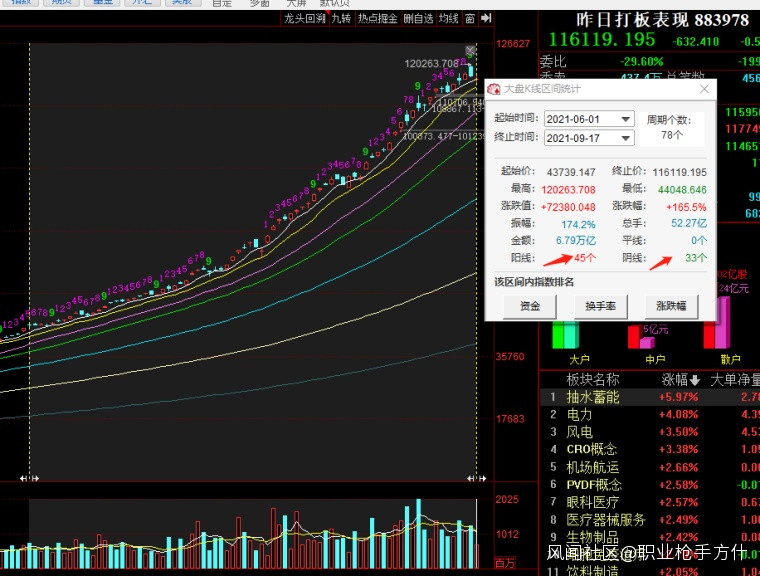The height and width of the screenshot is (576, 760).
Task: Toggle the 均线 moving average lines
Action: point(448,18)
